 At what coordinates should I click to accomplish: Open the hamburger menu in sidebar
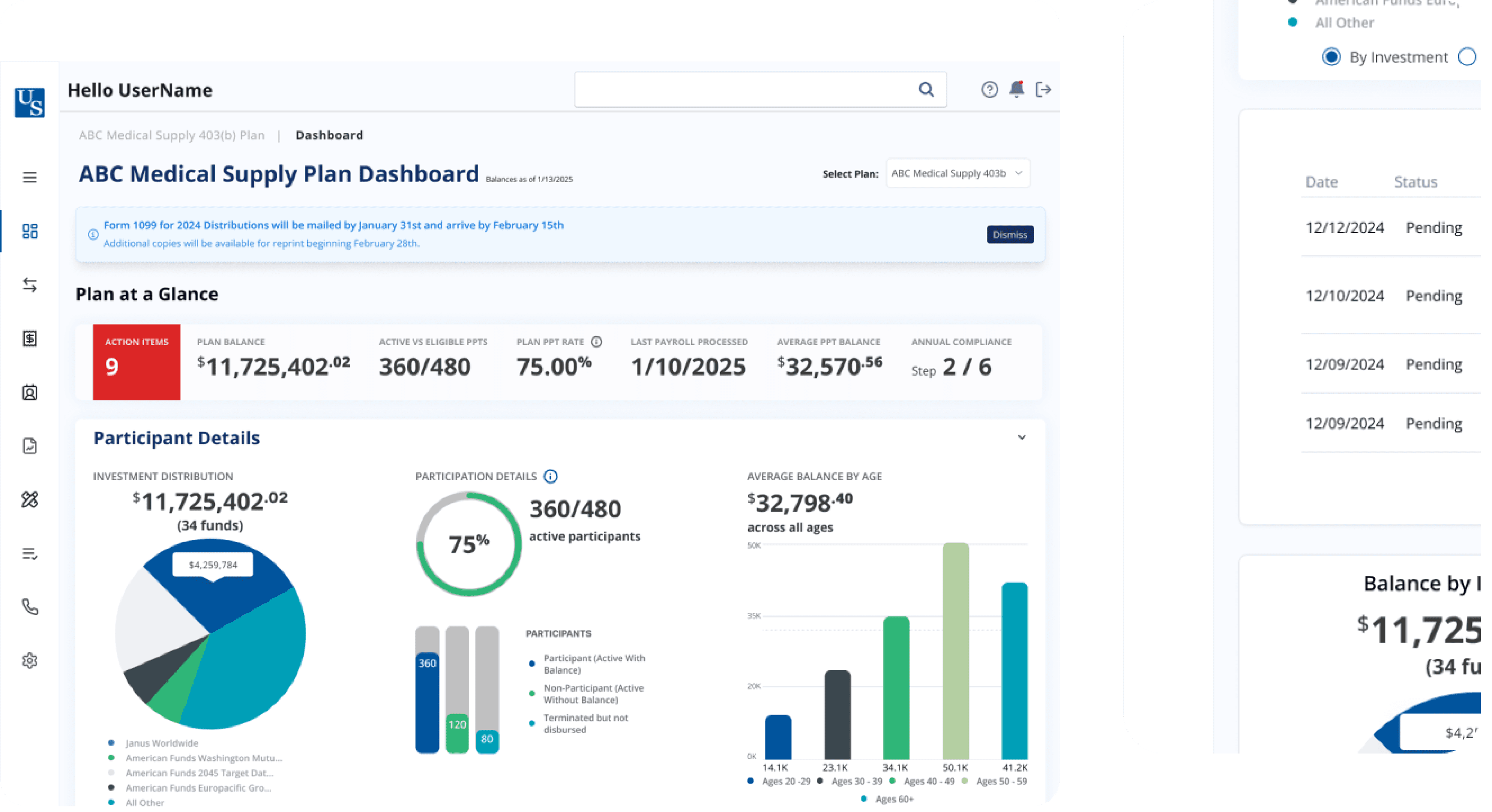tap(30, 177)
